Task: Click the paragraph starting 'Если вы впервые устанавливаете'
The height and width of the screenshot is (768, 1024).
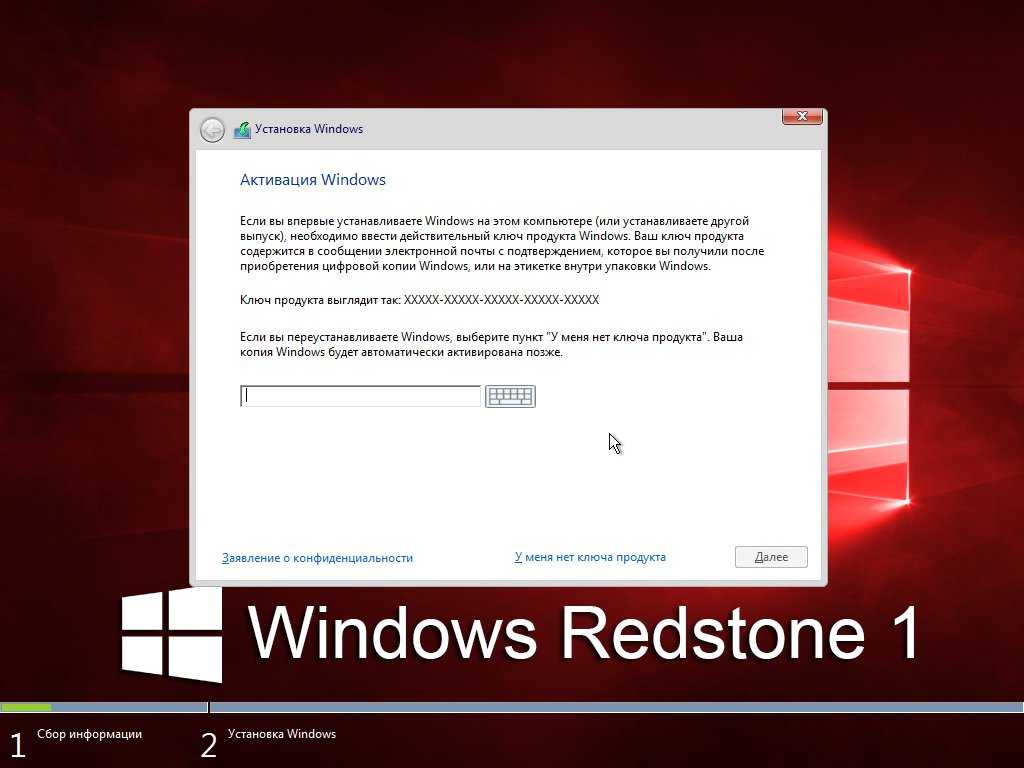Action: point(502,244)
